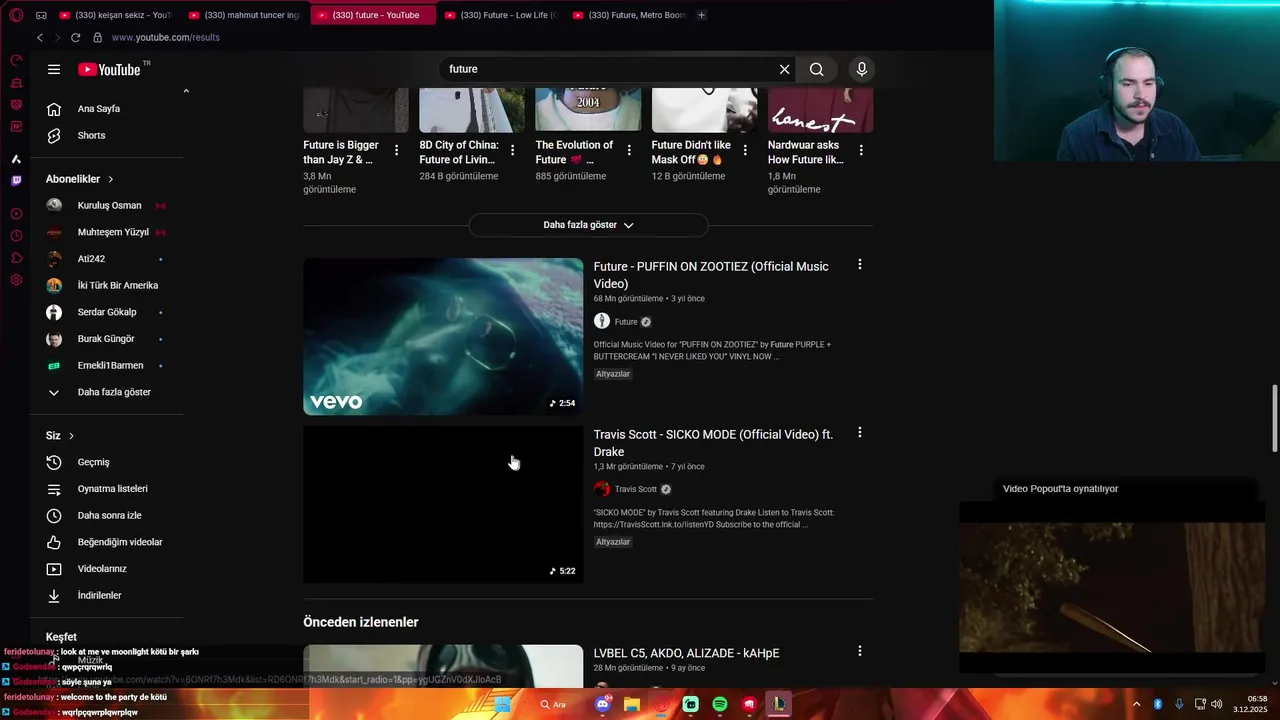Open the Muhteşem Yüzyıl subscription
Viewport: 1280px width, 720px height.
coord(108,232)
